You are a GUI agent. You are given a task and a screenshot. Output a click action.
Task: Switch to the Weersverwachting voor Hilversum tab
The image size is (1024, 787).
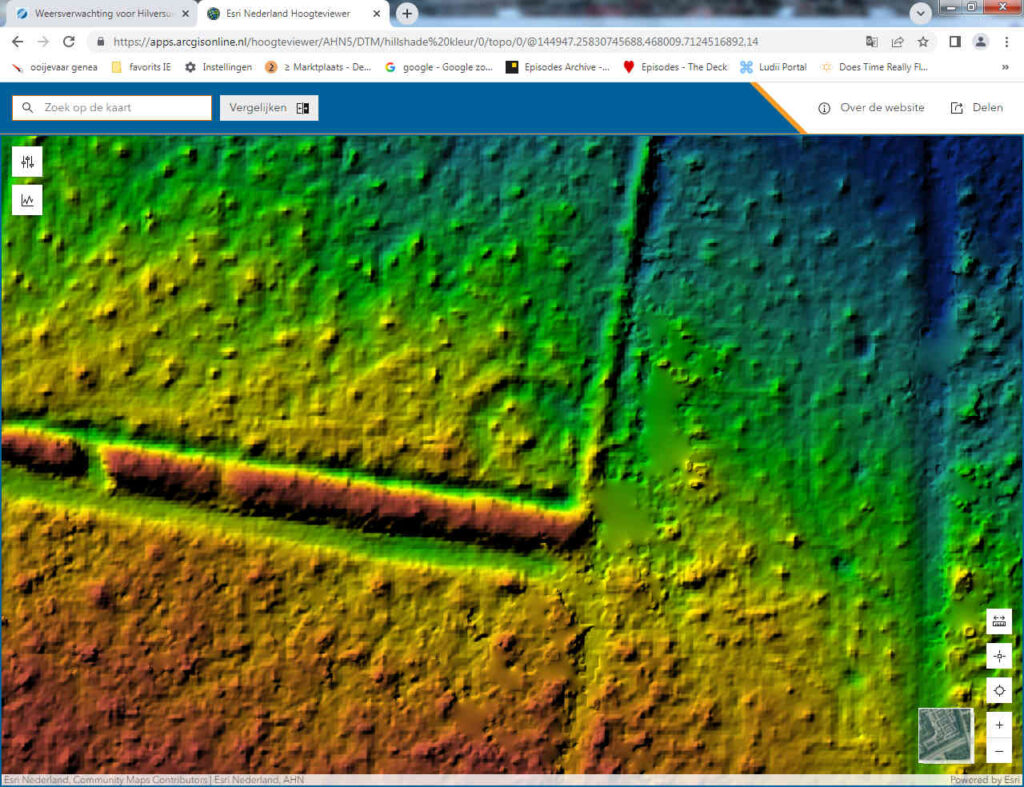click(98, 14)
